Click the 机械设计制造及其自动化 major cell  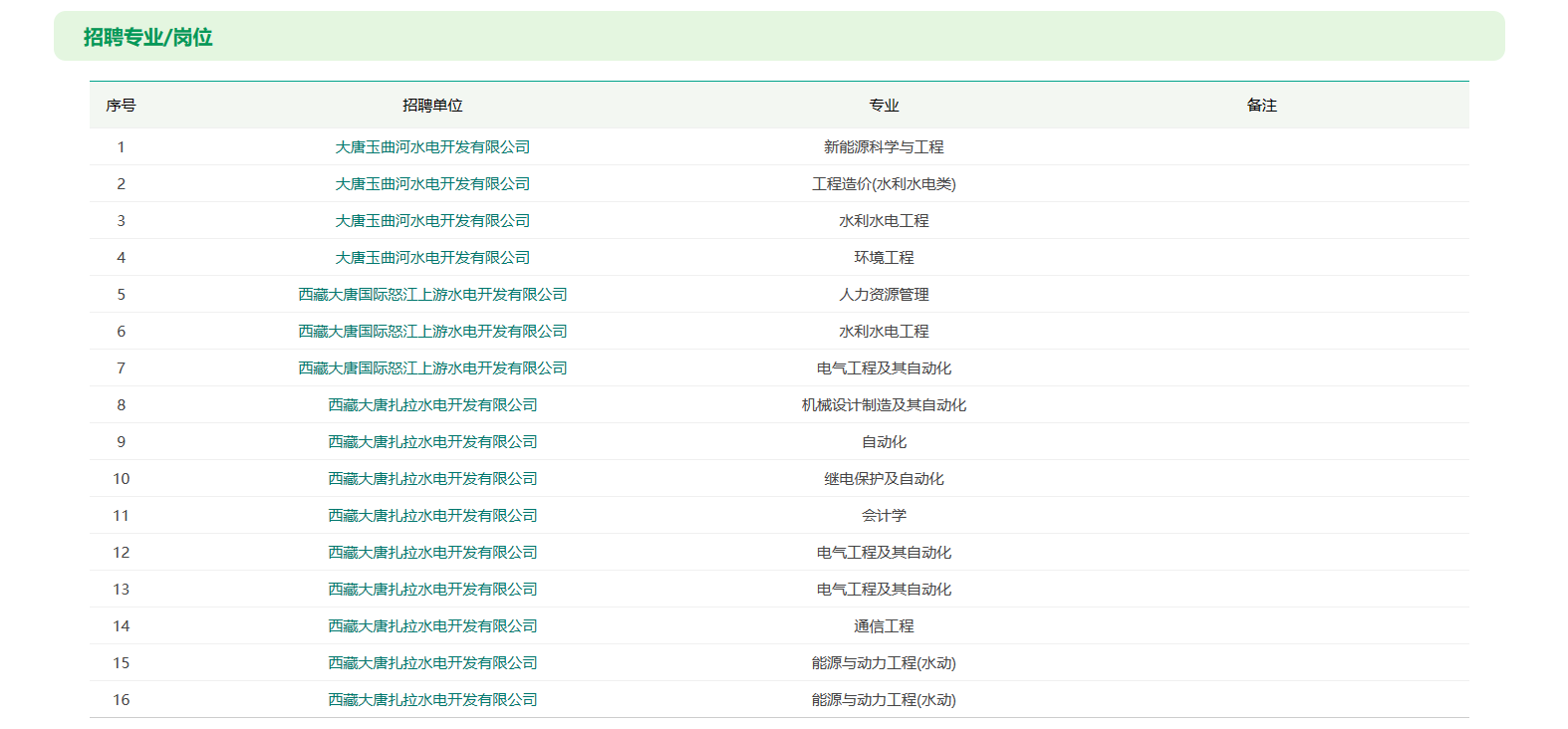pyautogui.click(x=884, y=405)
